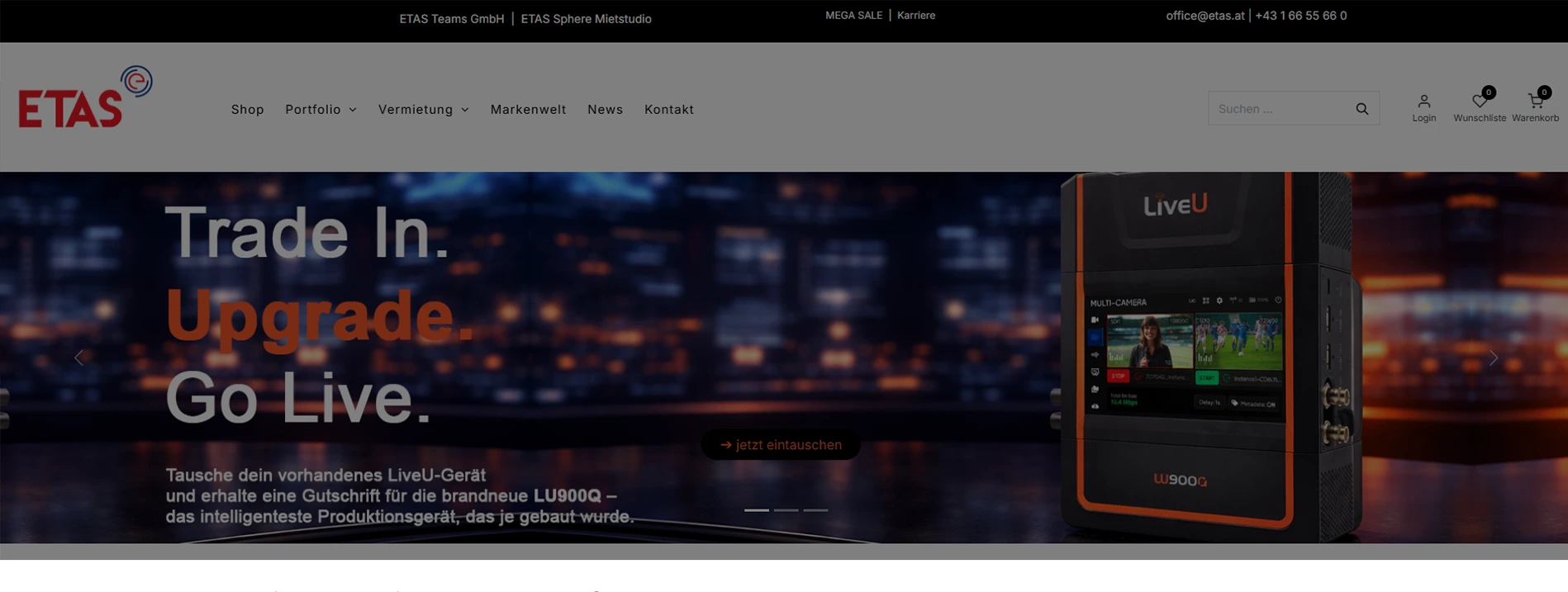Expand the Vermietung dropdown menu

(423, 109)
